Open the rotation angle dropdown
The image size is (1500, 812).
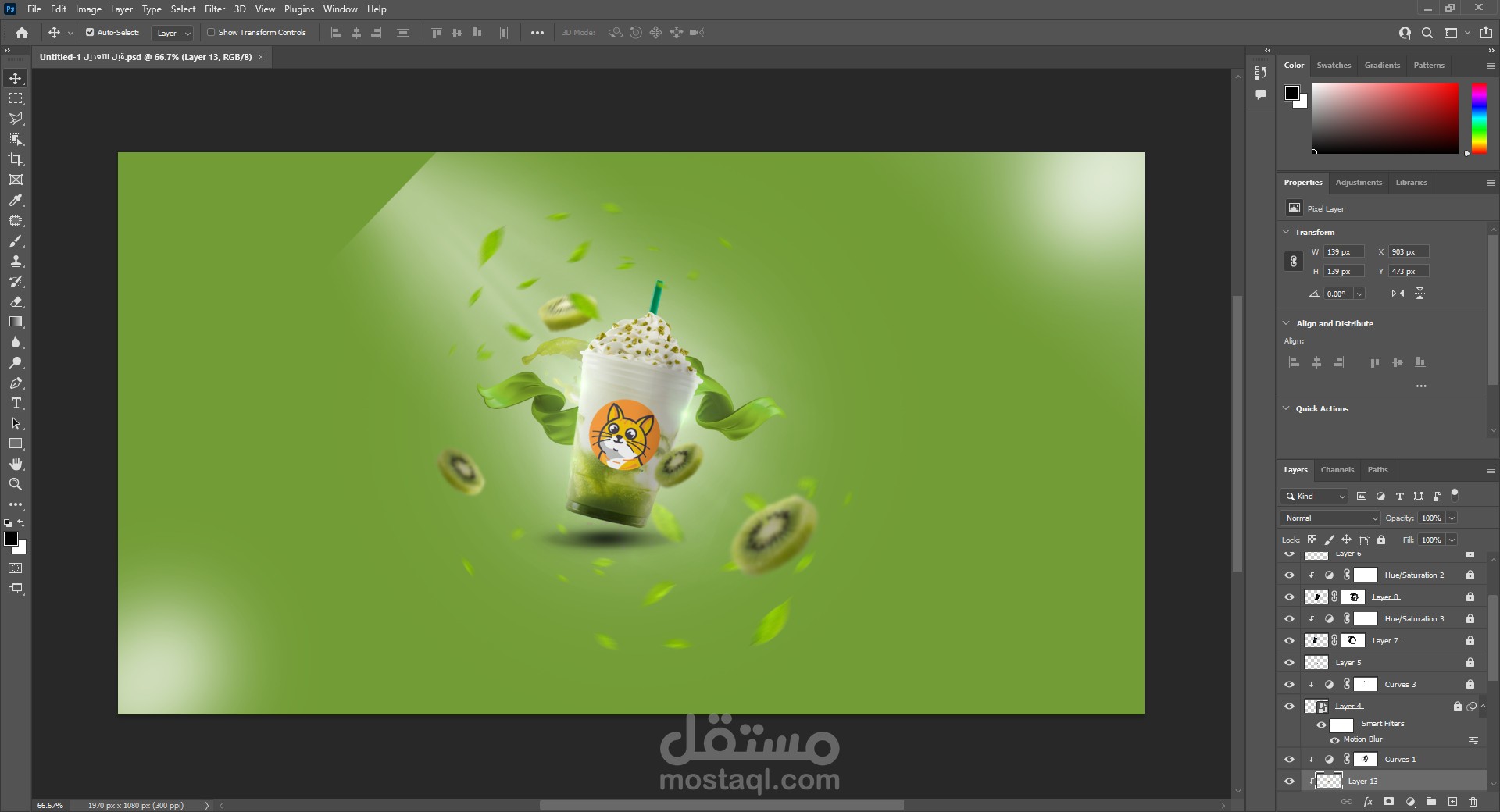click(1359, 294)
